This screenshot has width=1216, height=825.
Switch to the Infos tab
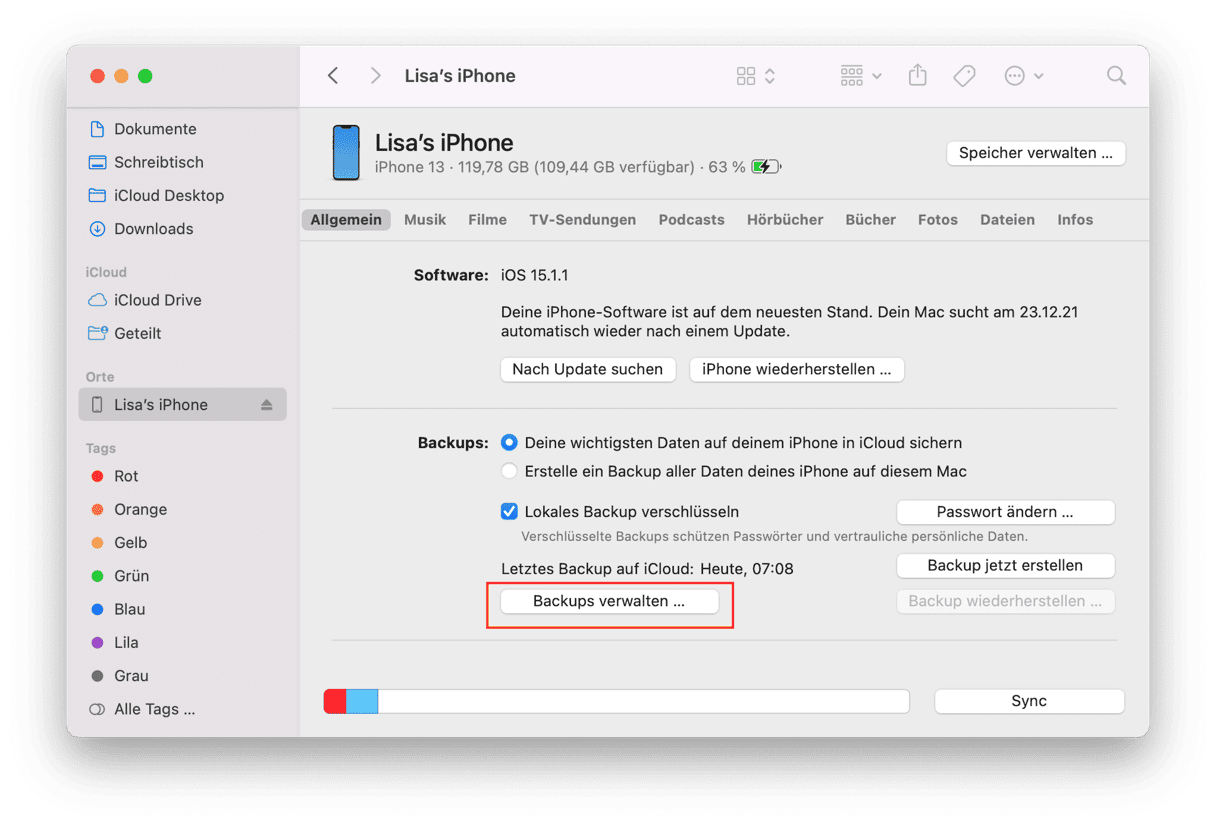pos(1075,220)
